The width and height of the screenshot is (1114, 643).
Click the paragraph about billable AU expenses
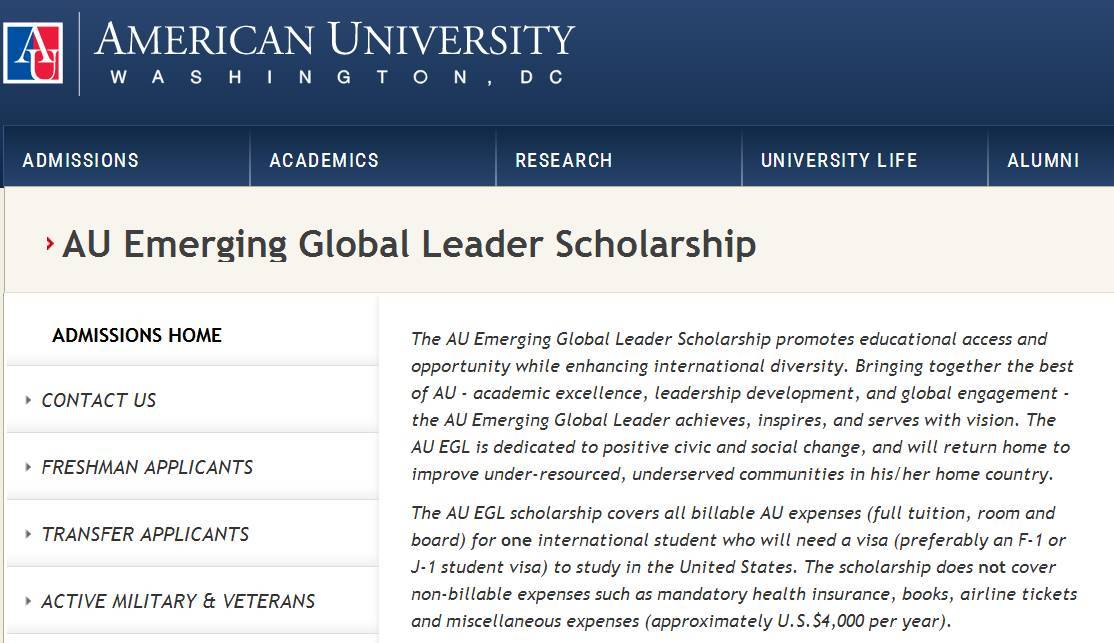(744, 567)
